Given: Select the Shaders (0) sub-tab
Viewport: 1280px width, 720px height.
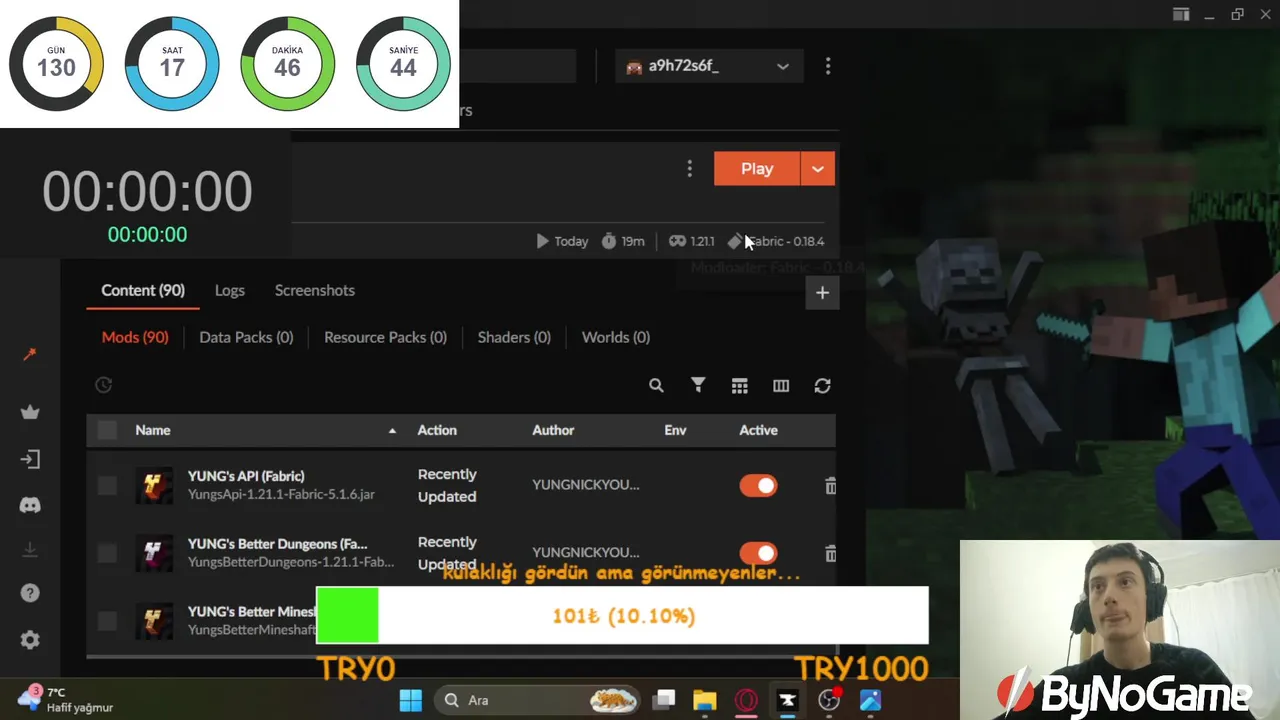Looking at the screenshot, I should click(514, 337).
